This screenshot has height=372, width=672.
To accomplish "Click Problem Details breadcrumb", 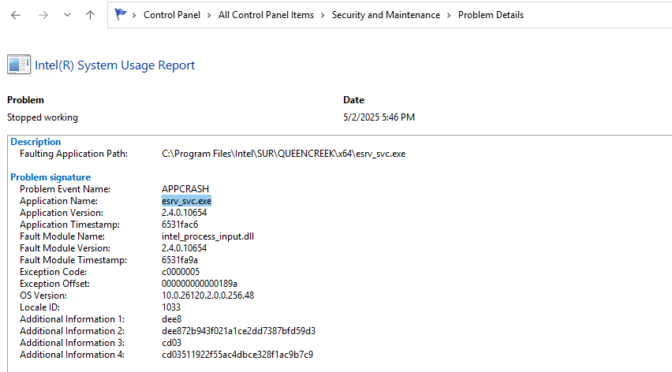I will (491, 15).
